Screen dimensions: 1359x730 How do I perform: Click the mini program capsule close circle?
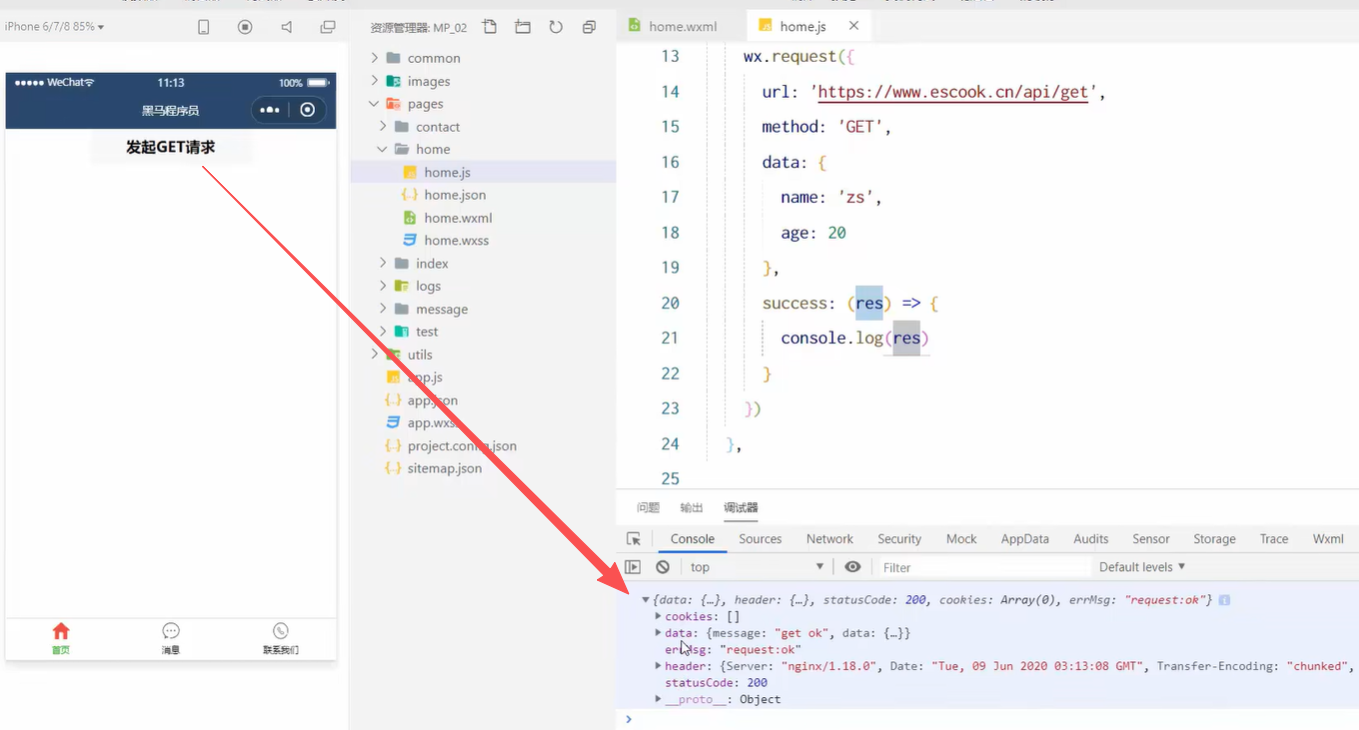(x=308, y=110)
